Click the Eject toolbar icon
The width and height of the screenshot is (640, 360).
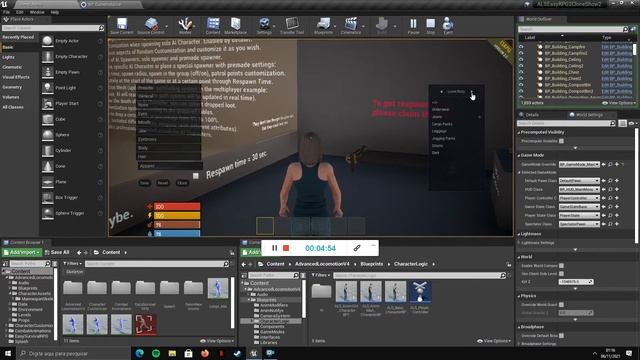pyautogui.click(x=448, y=24)
